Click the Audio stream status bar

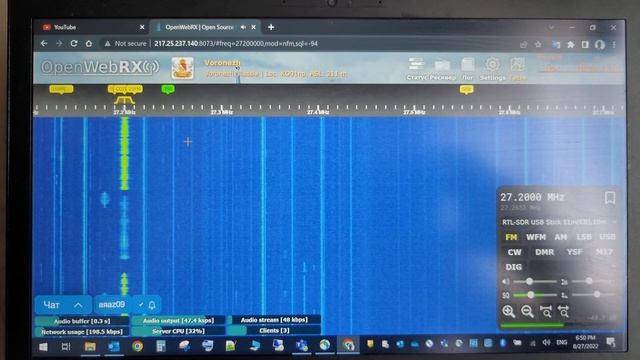click(x=274, y=320)
